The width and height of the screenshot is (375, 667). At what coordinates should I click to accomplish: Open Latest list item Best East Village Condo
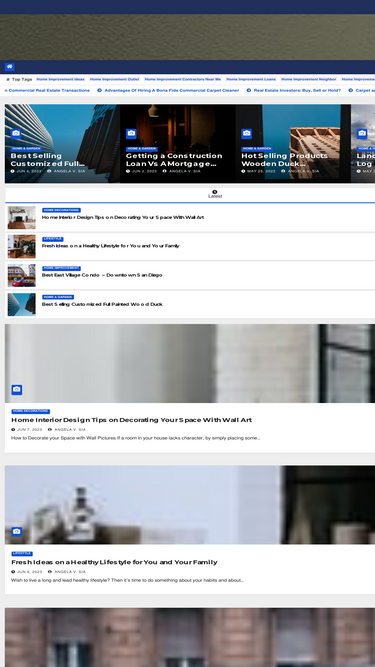102,275
